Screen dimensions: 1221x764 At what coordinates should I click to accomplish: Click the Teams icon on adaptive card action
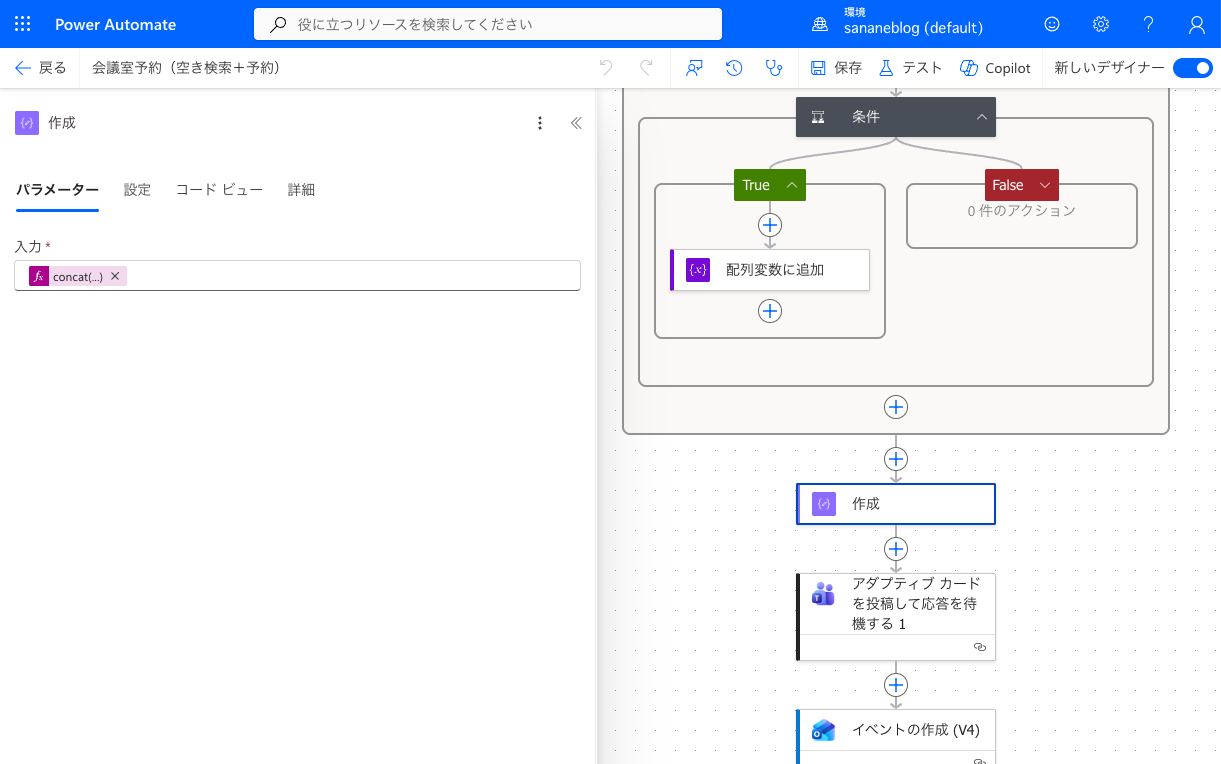click(x=823, y=594)
